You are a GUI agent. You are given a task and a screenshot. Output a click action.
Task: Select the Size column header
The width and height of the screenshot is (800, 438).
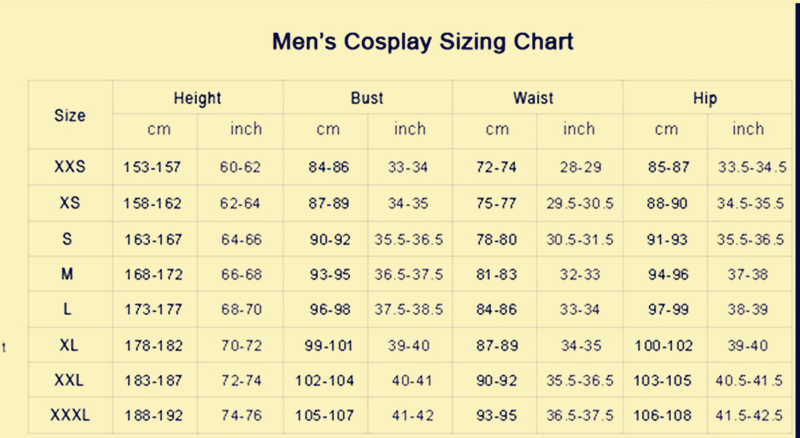(70, 115)
